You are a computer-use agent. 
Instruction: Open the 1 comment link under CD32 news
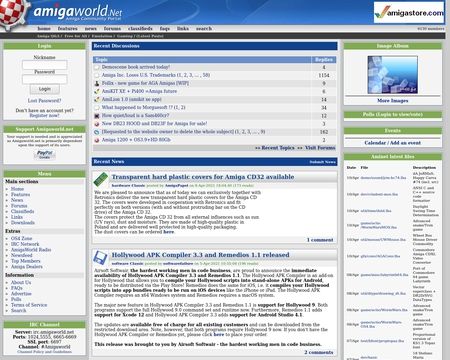point(320,240)
